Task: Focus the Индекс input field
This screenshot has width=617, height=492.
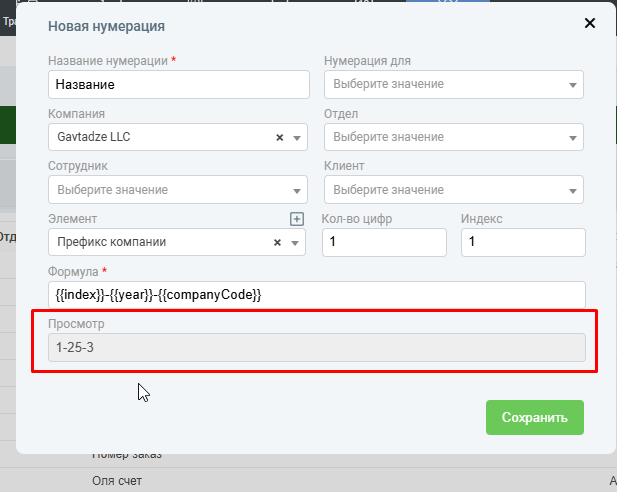Action: pyautogui.click(x=522, y=242)
